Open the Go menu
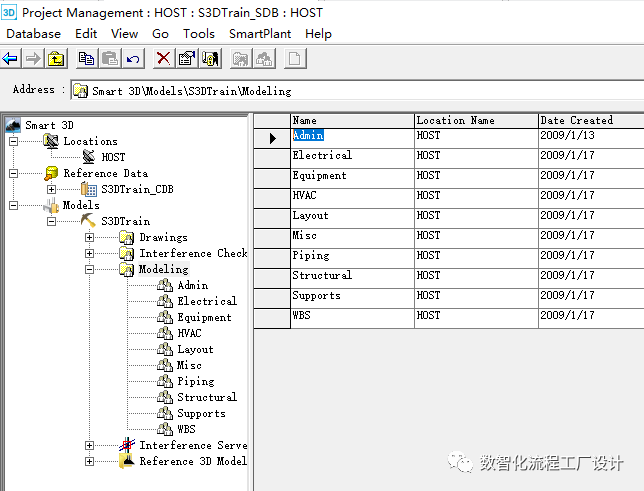 tap(160, 34)
